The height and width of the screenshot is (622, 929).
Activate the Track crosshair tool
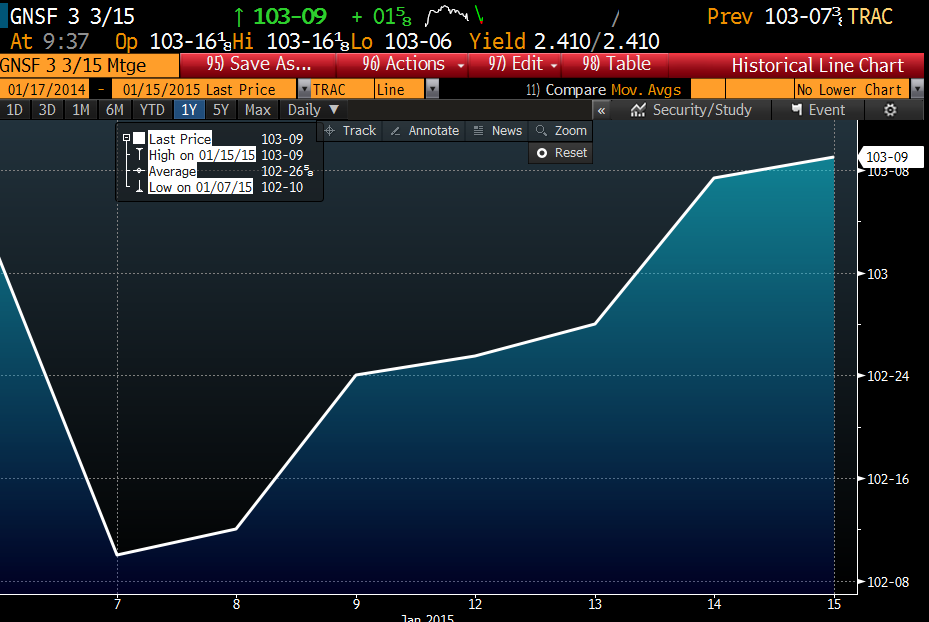(x=349, y=131)
